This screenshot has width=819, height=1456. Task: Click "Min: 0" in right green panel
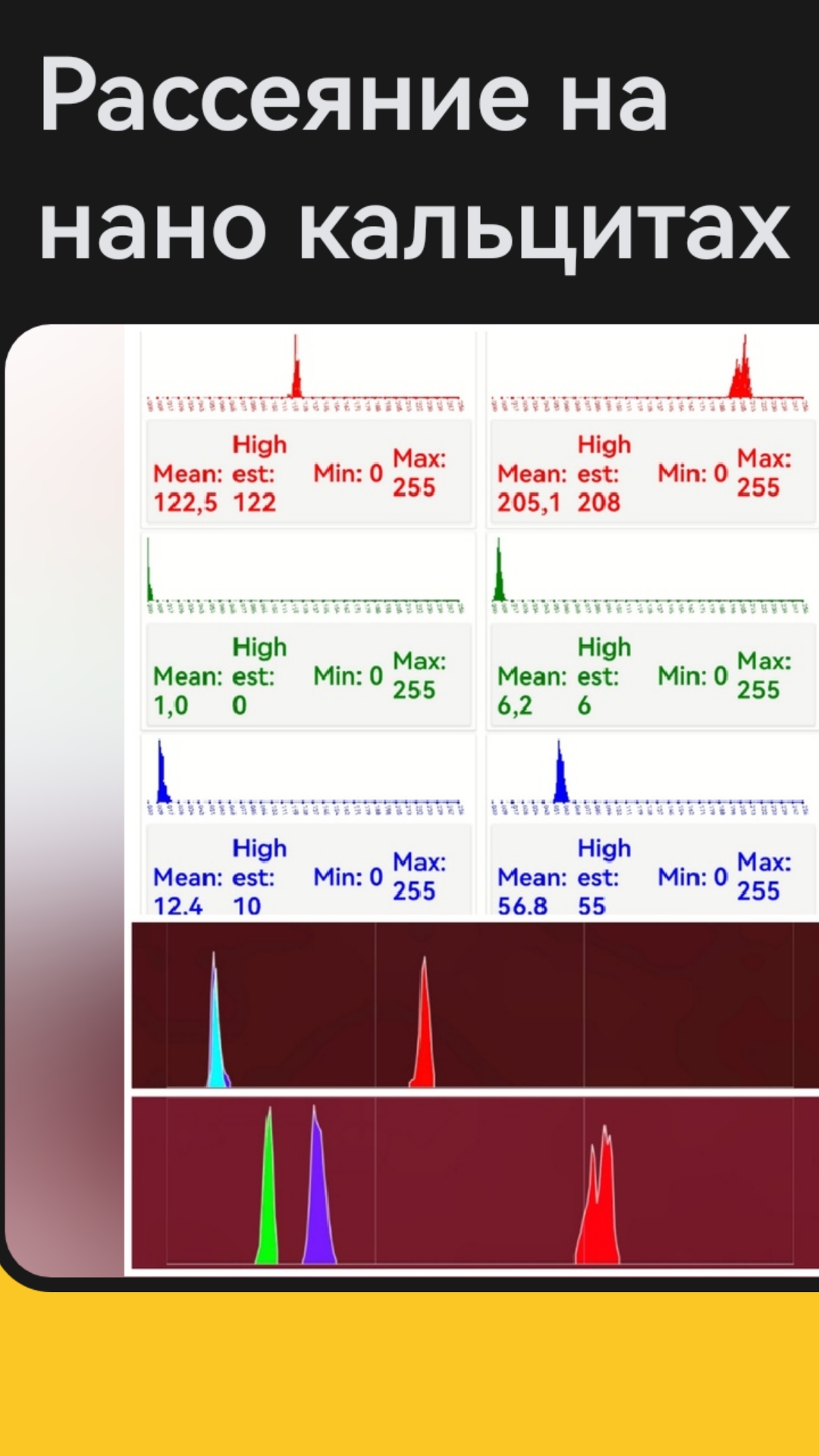692,675
